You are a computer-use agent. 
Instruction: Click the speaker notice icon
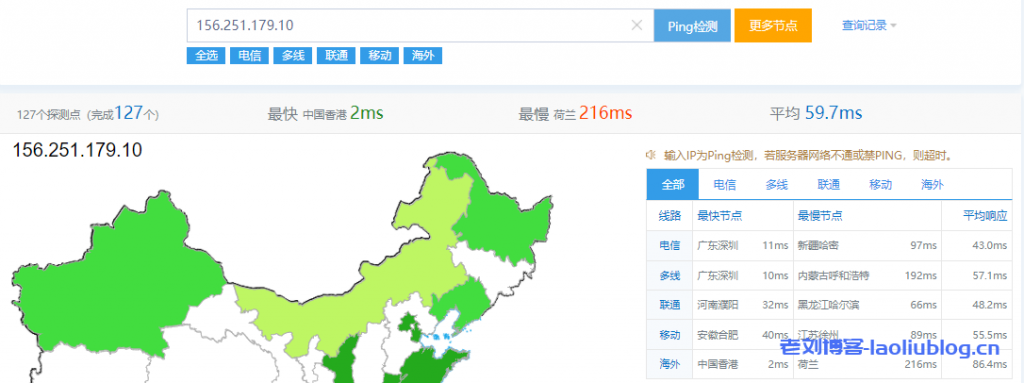(650, 155)
